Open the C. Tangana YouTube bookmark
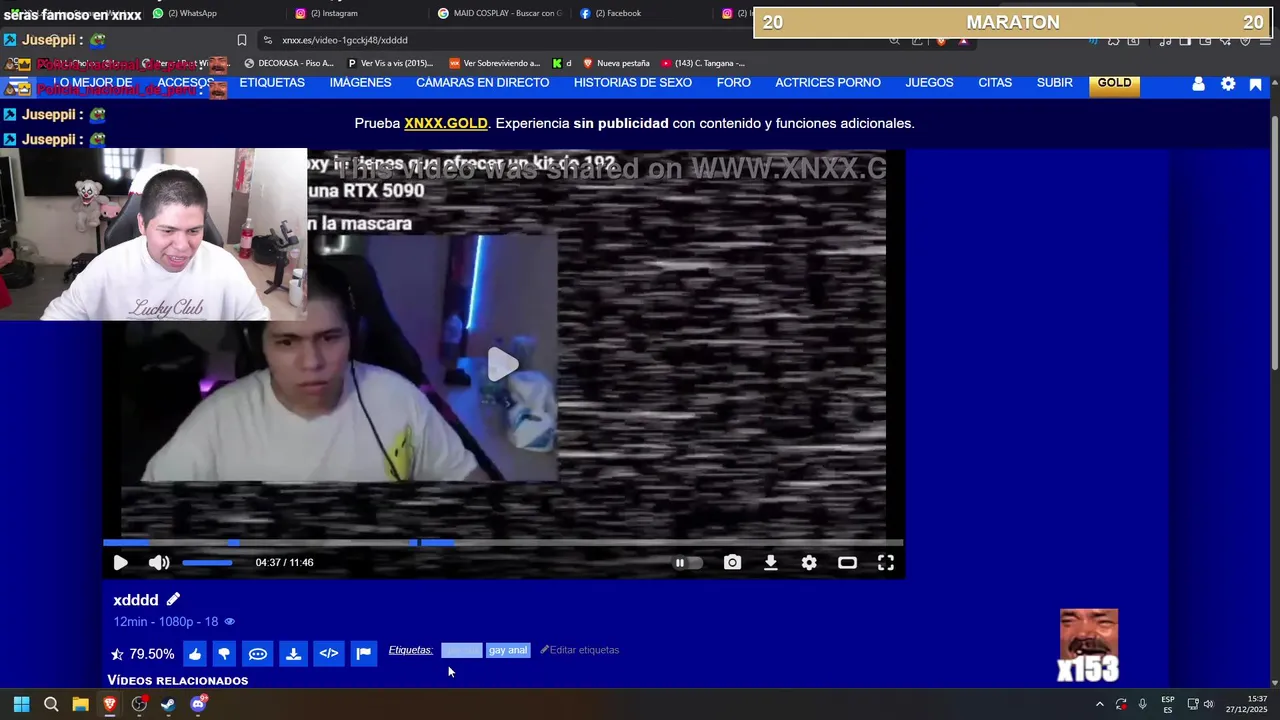Image resolution: width=1280 pixels, height=720 pixels. [x=703, y=63]
